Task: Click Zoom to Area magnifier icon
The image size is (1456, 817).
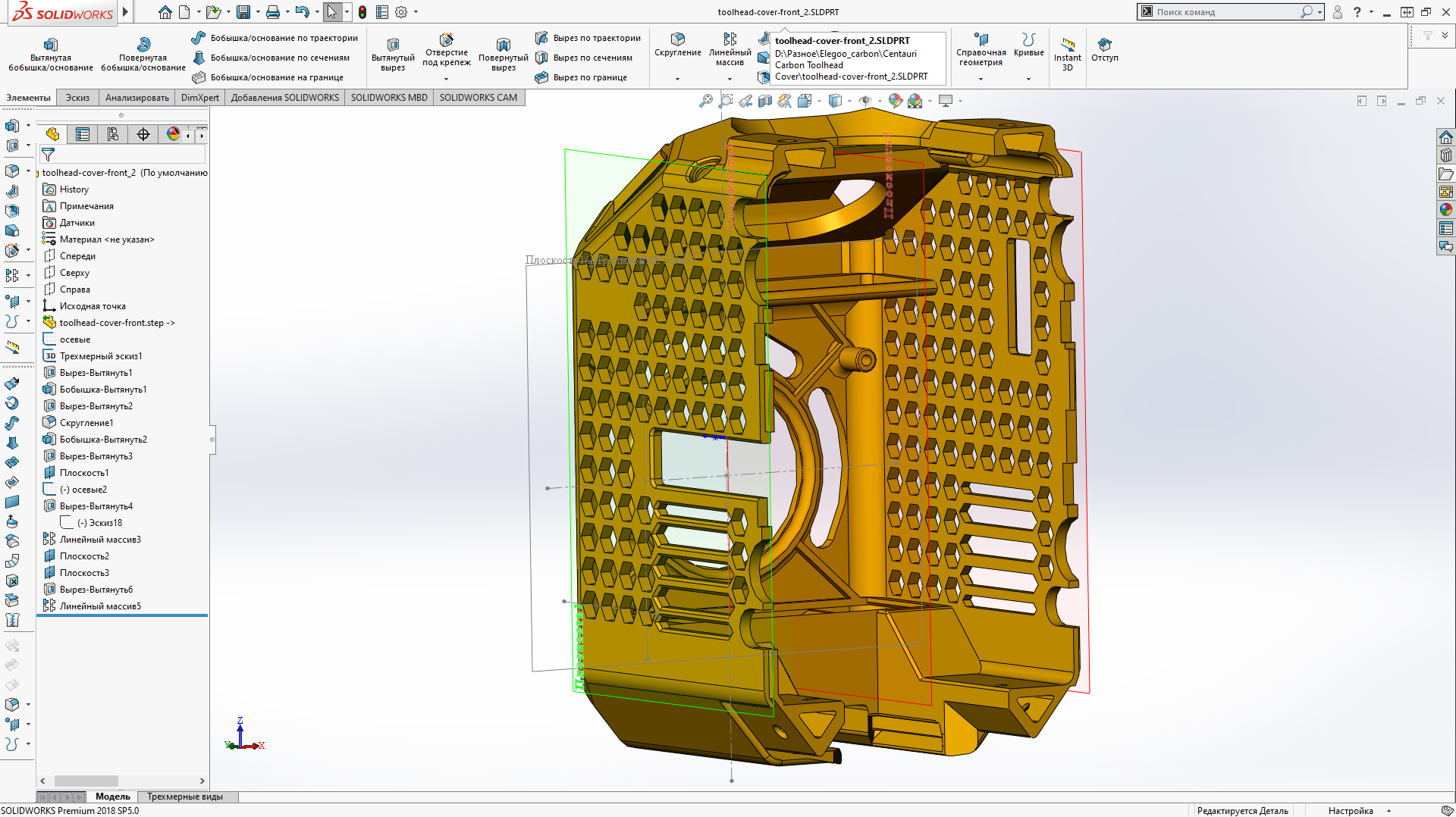Action: tap(726, 101)
